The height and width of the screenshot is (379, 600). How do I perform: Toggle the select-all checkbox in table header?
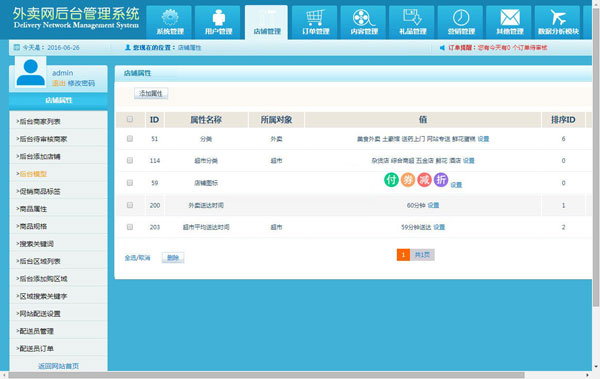[x=130, y=119]
